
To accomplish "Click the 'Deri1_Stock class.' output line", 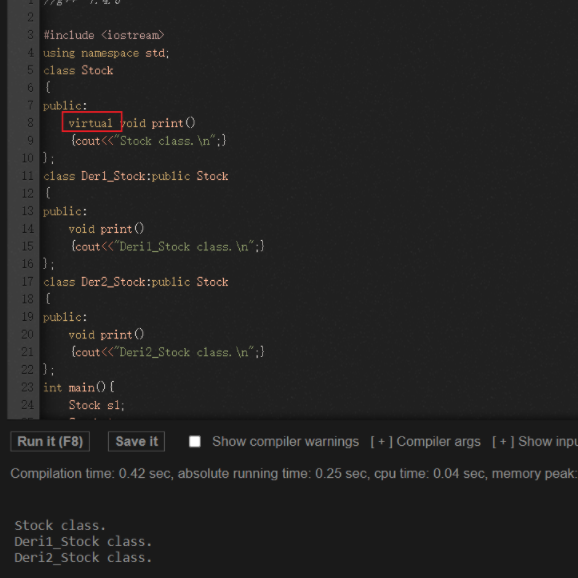I will (83, 542).
